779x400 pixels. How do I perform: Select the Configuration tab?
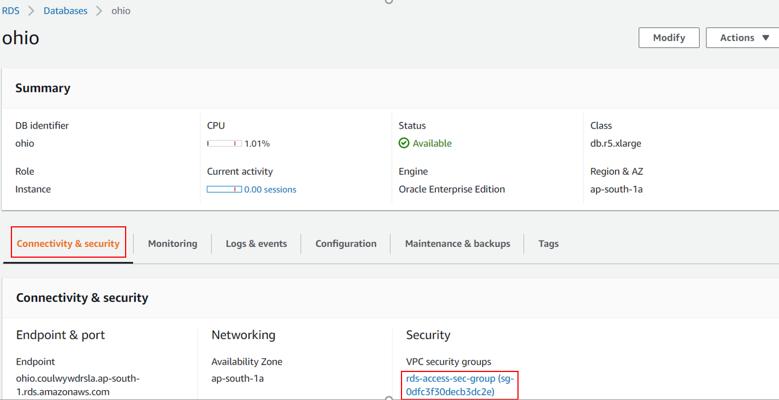(x=346, y=243)
